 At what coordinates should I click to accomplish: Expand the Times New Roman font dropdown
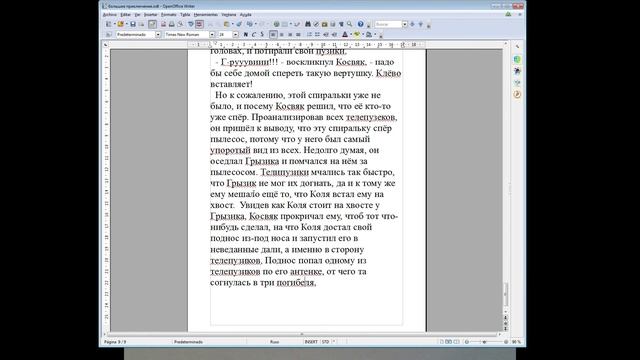pyautogui.click(x=212, y=35)
